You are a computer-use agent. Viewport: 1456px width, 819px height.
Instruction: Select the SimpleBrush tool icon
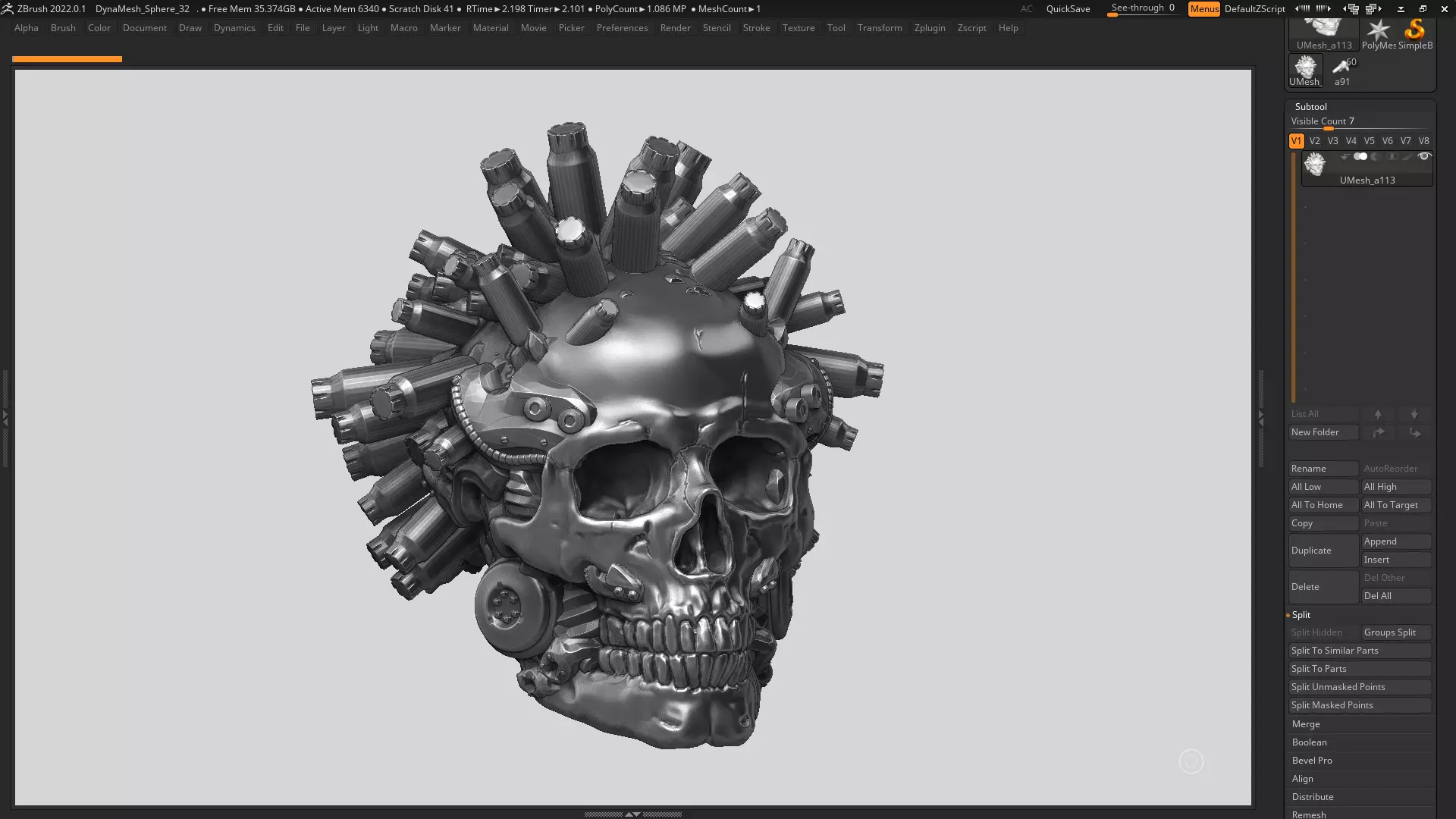(1414, 32)
